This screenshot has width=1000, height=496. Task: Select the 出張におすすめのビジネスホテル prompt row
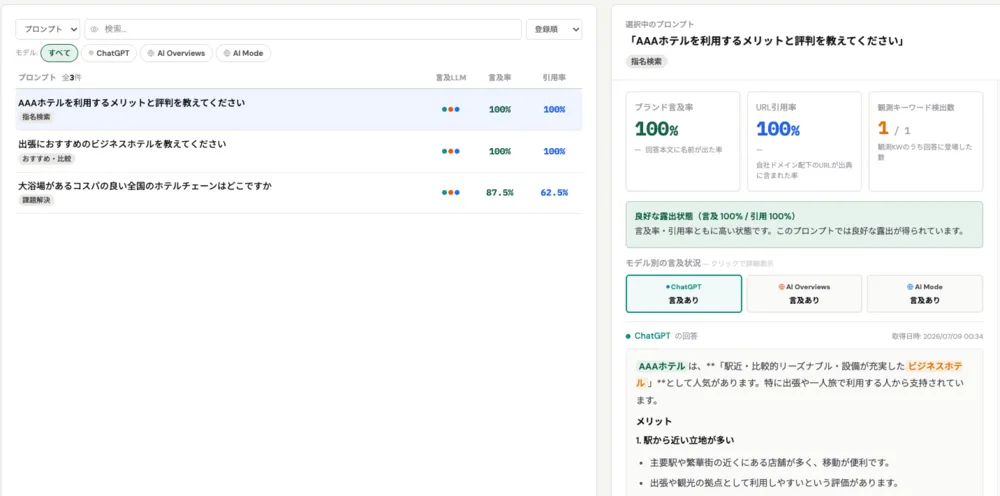coord(298,152)
